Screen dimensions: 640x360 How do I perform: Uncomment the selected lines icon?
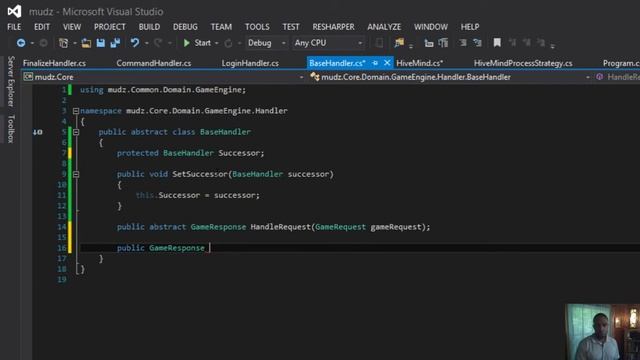pyautogui.click(x=477, y=43)
